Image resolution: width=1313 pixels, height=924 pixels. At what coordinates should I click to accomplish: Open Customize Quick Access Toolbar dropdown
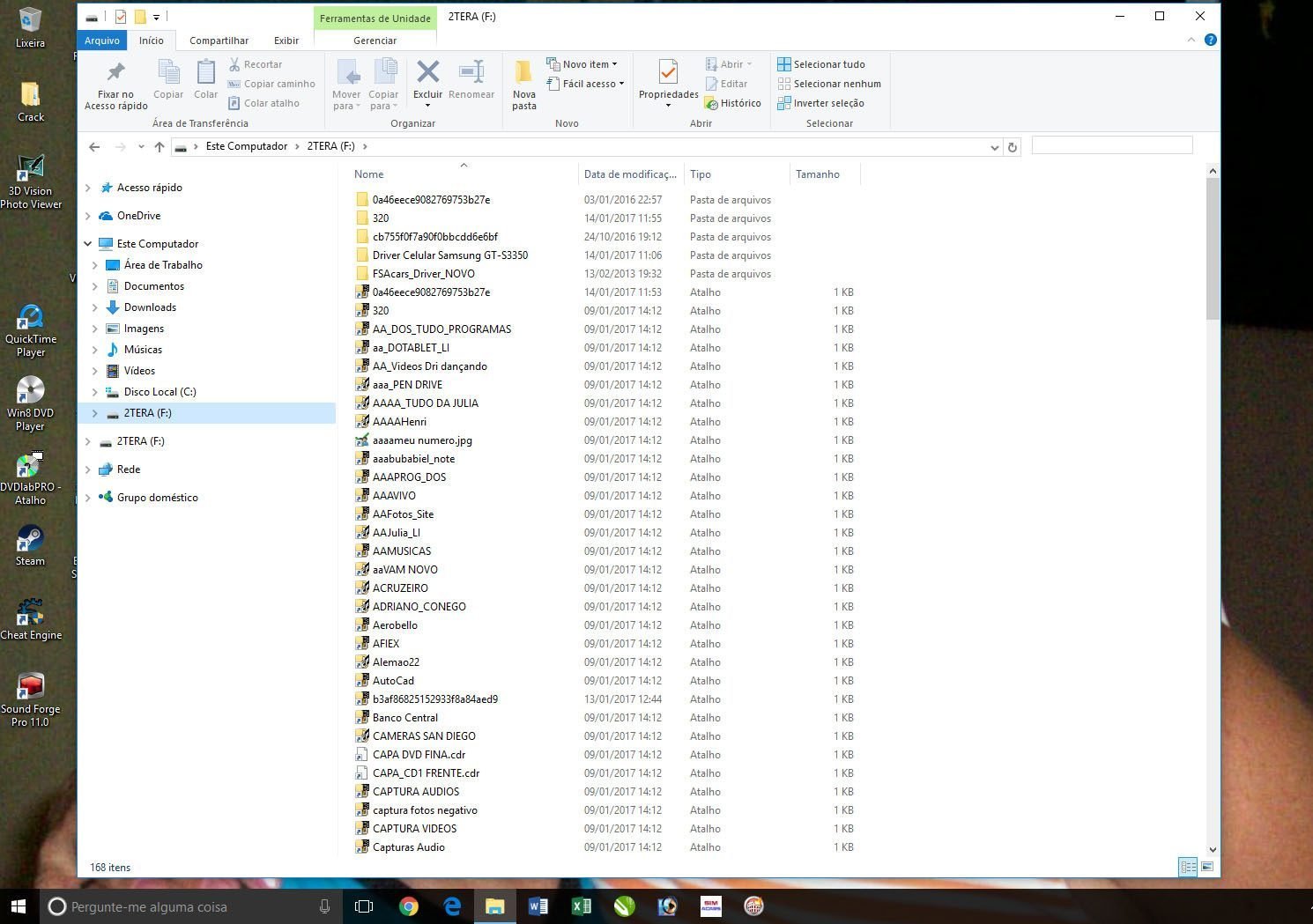point(156,17)
